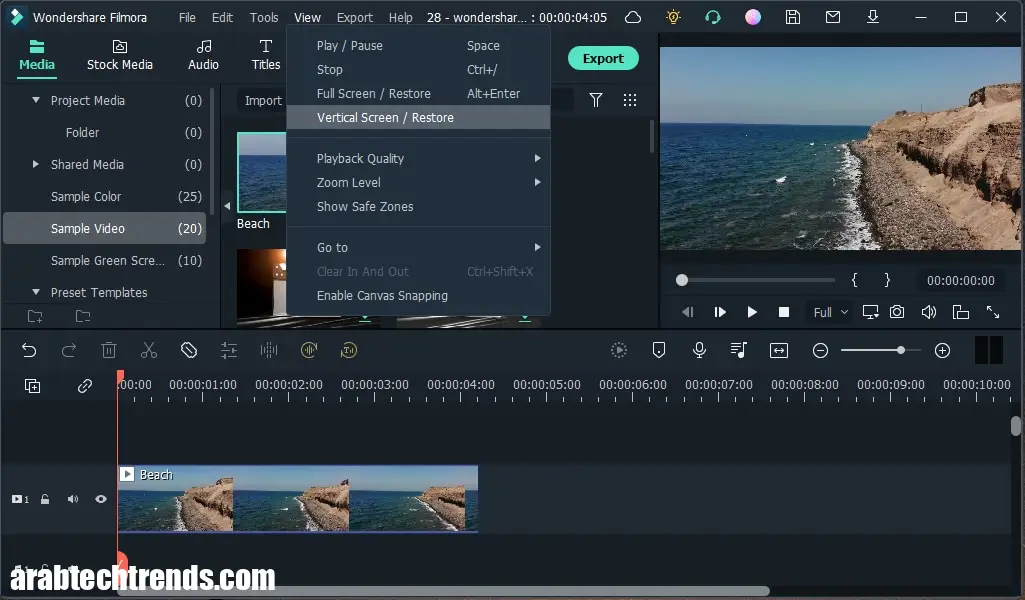Open the Record Voiceover microphone icon
1025x600 pixels.
[698, 350]
